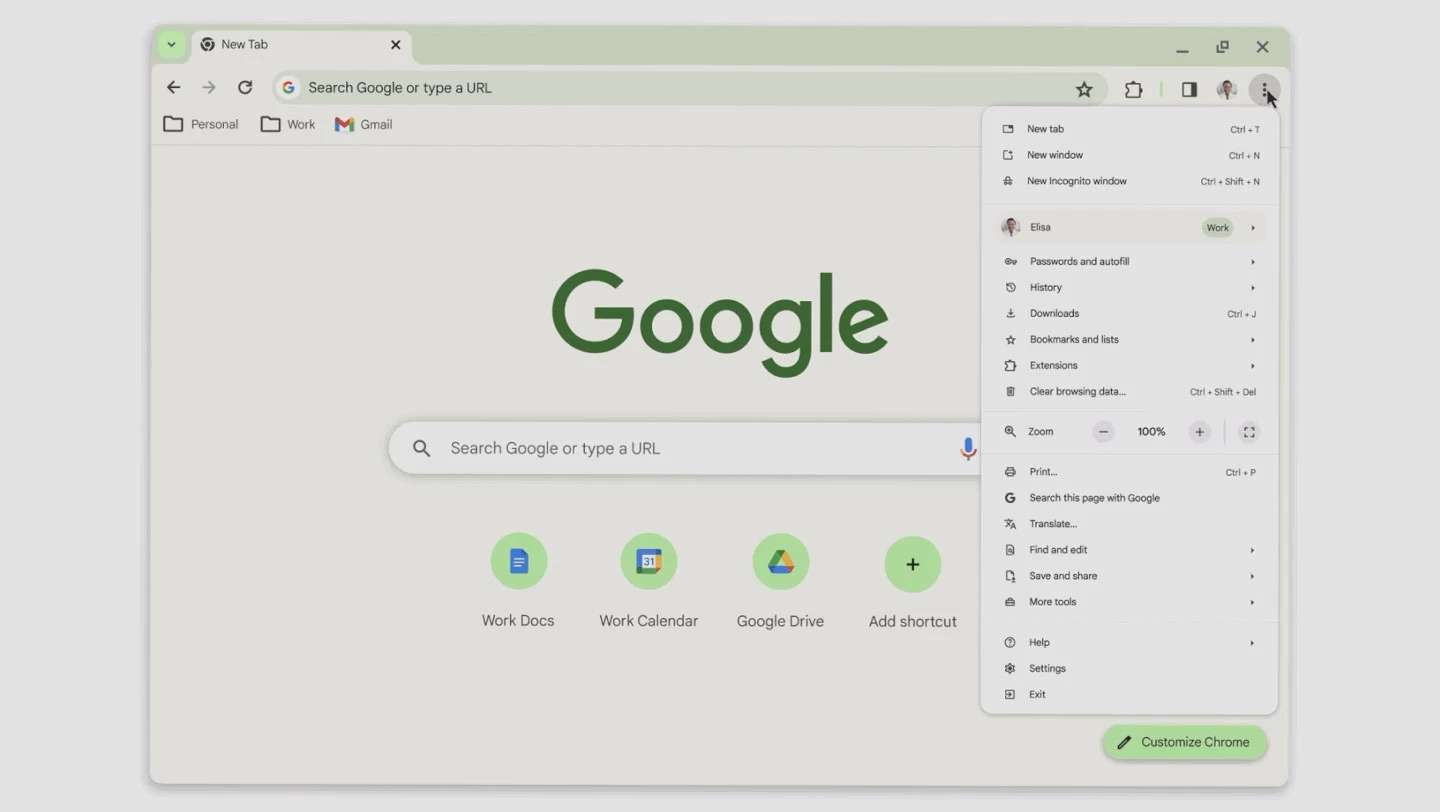Select Clear browsing data menu entry
The height and width of the screenshot is (812, 1440).
tap(1077, 392)
